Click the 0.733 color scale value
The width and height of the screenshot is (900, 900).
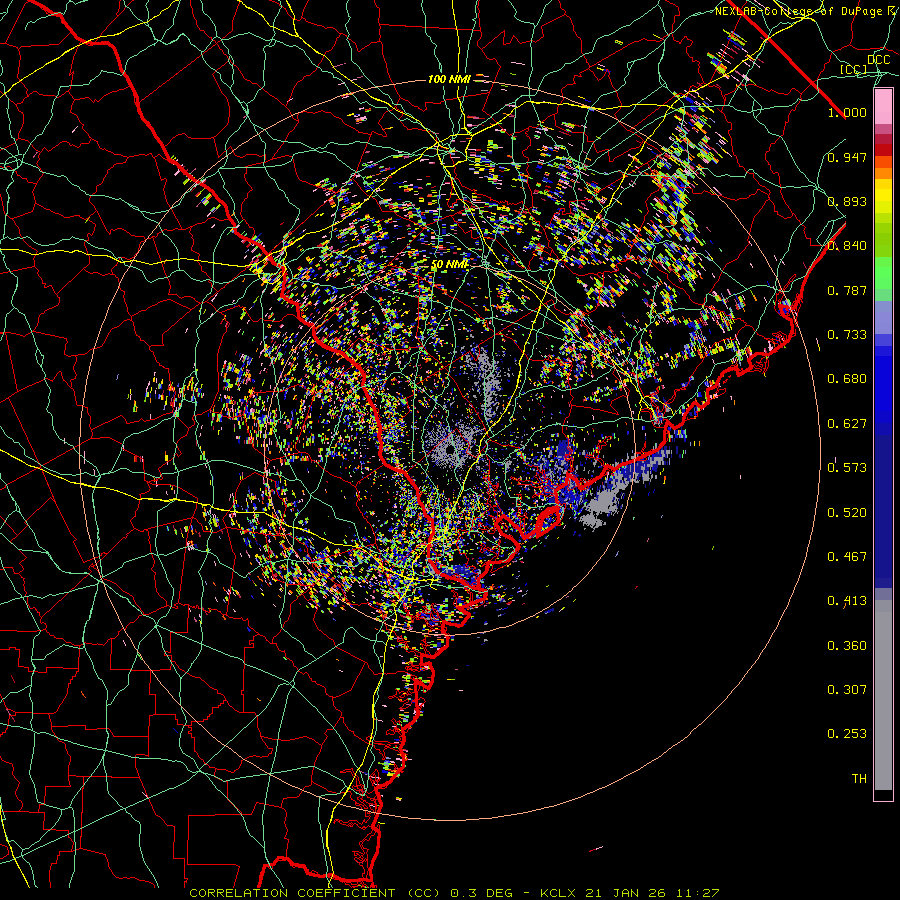pyautogui.click(x=847, y=335)
